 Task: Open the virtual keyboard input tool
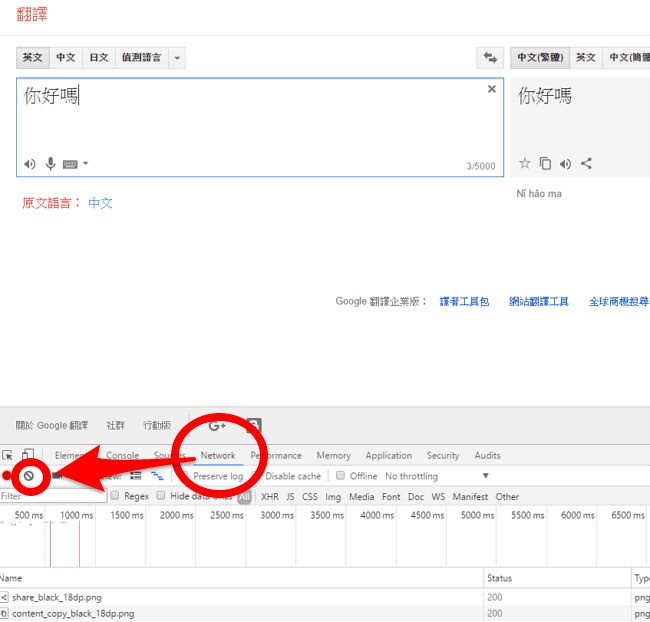pyautogui.click(x=70, y=164)
